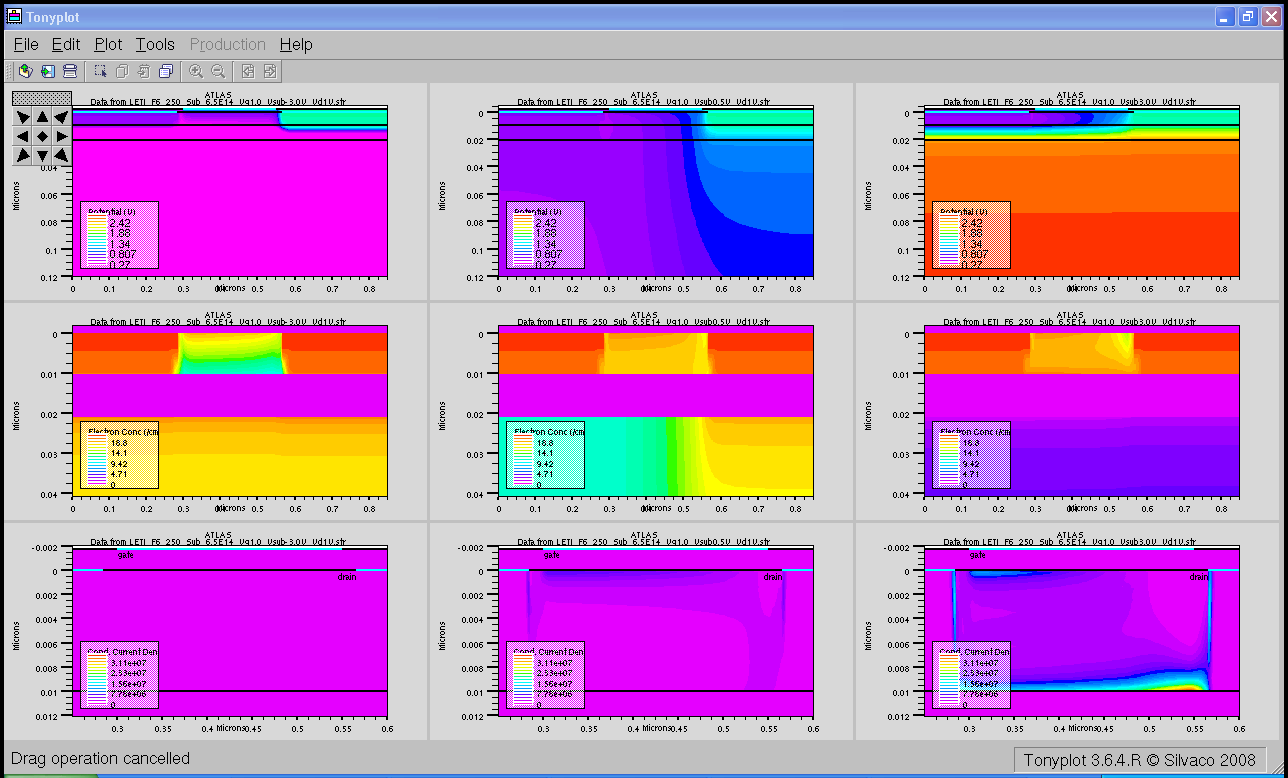Image resolution: width=1288 pixels, height=778 pixels.
Task: Click the Zoom in magnifier icon
Action: [196, 71]
